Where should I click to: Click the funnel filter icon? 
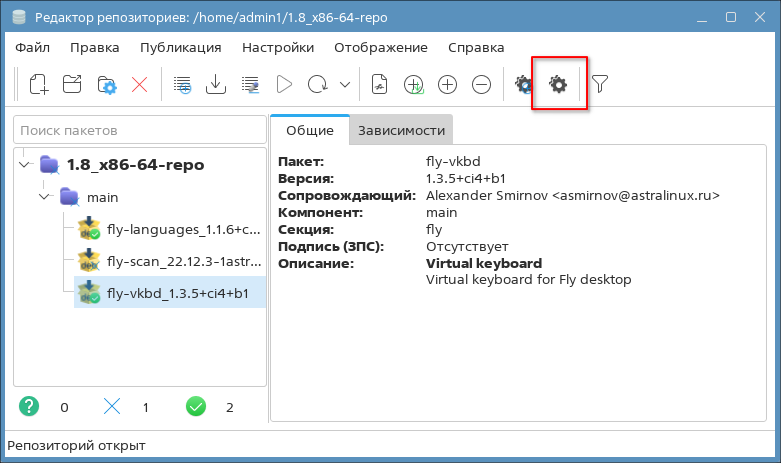599,85
